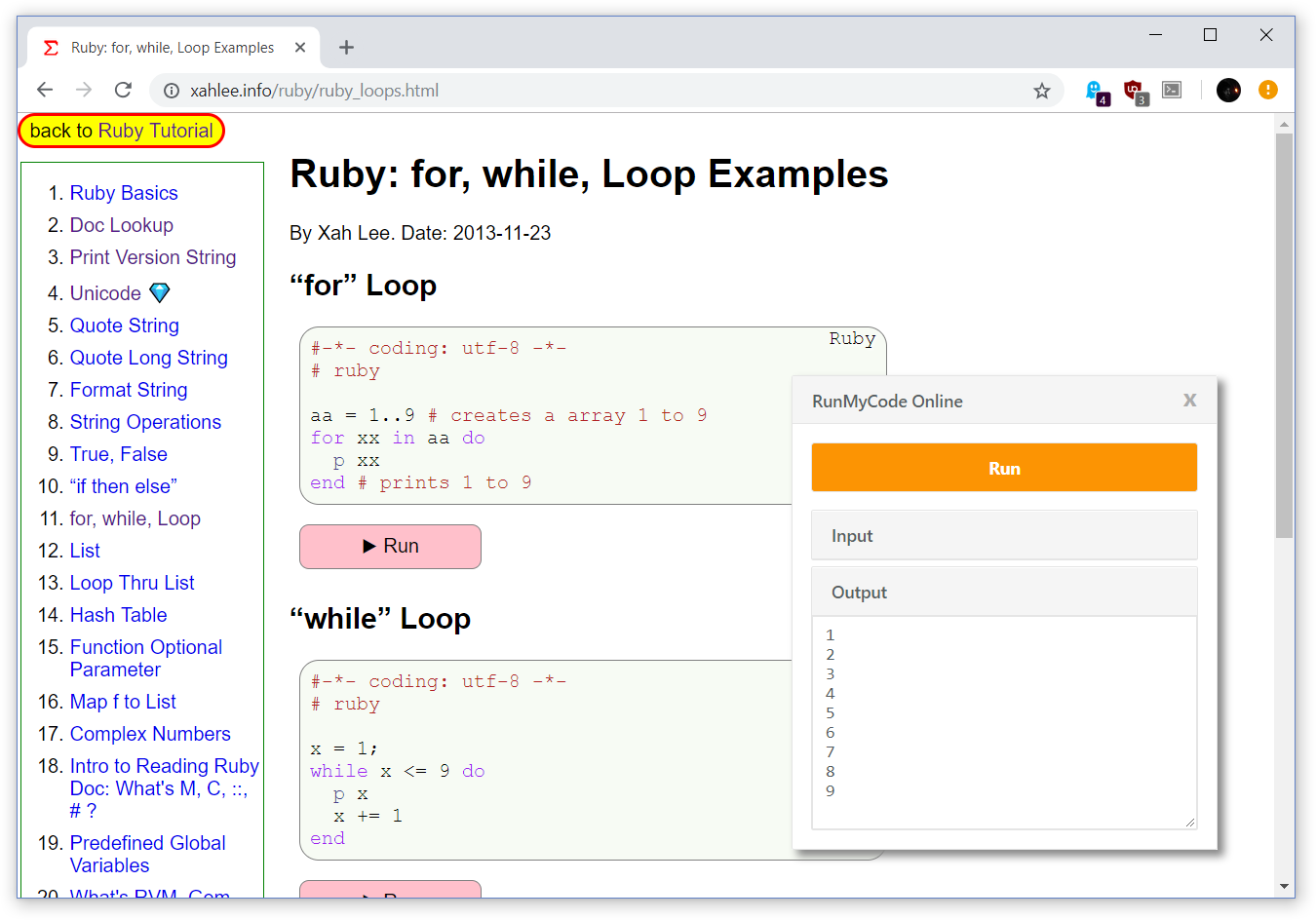Open the Quote String link

pyautogui.click(x=125, y=326)
